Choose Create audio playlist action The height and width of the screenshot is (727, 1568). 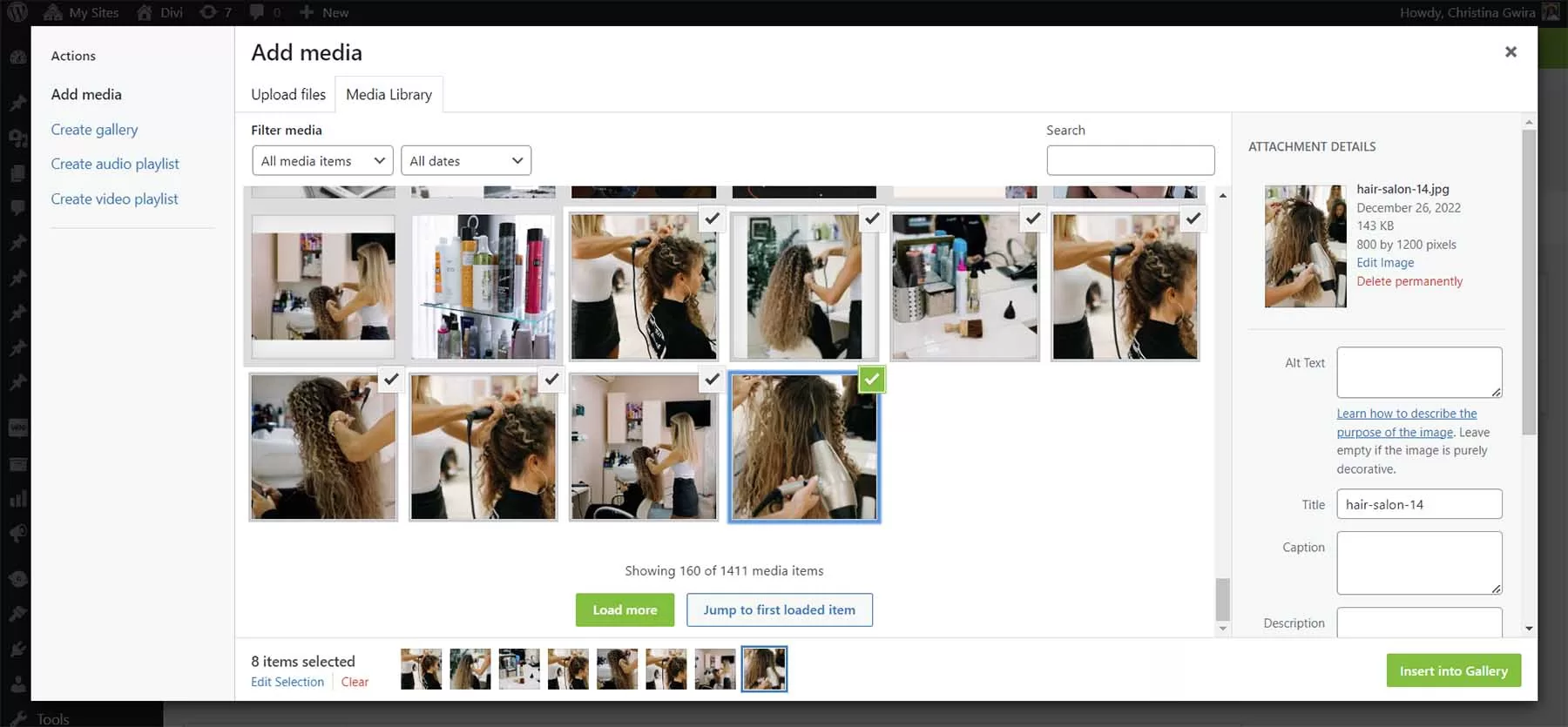coord(115,164)
